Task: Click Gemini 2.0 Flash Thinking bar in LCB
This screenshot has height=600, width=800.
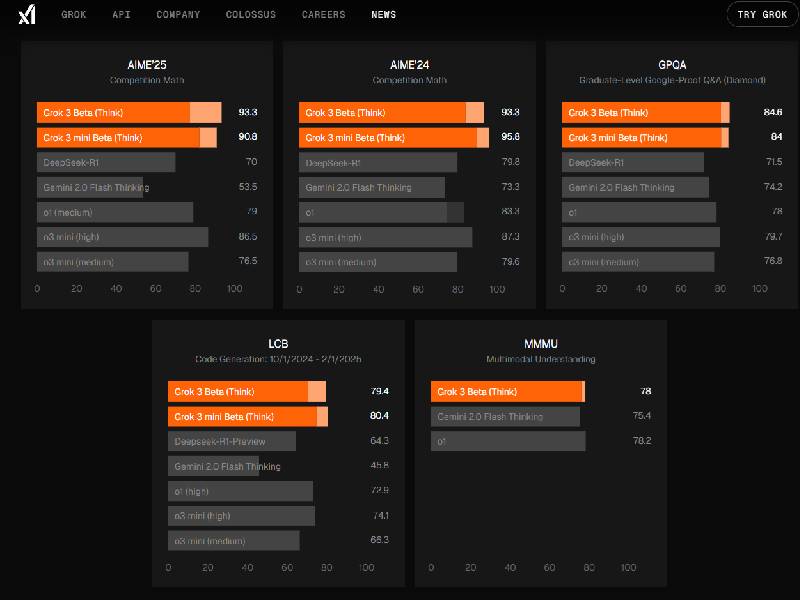Action: pos(213,466)
